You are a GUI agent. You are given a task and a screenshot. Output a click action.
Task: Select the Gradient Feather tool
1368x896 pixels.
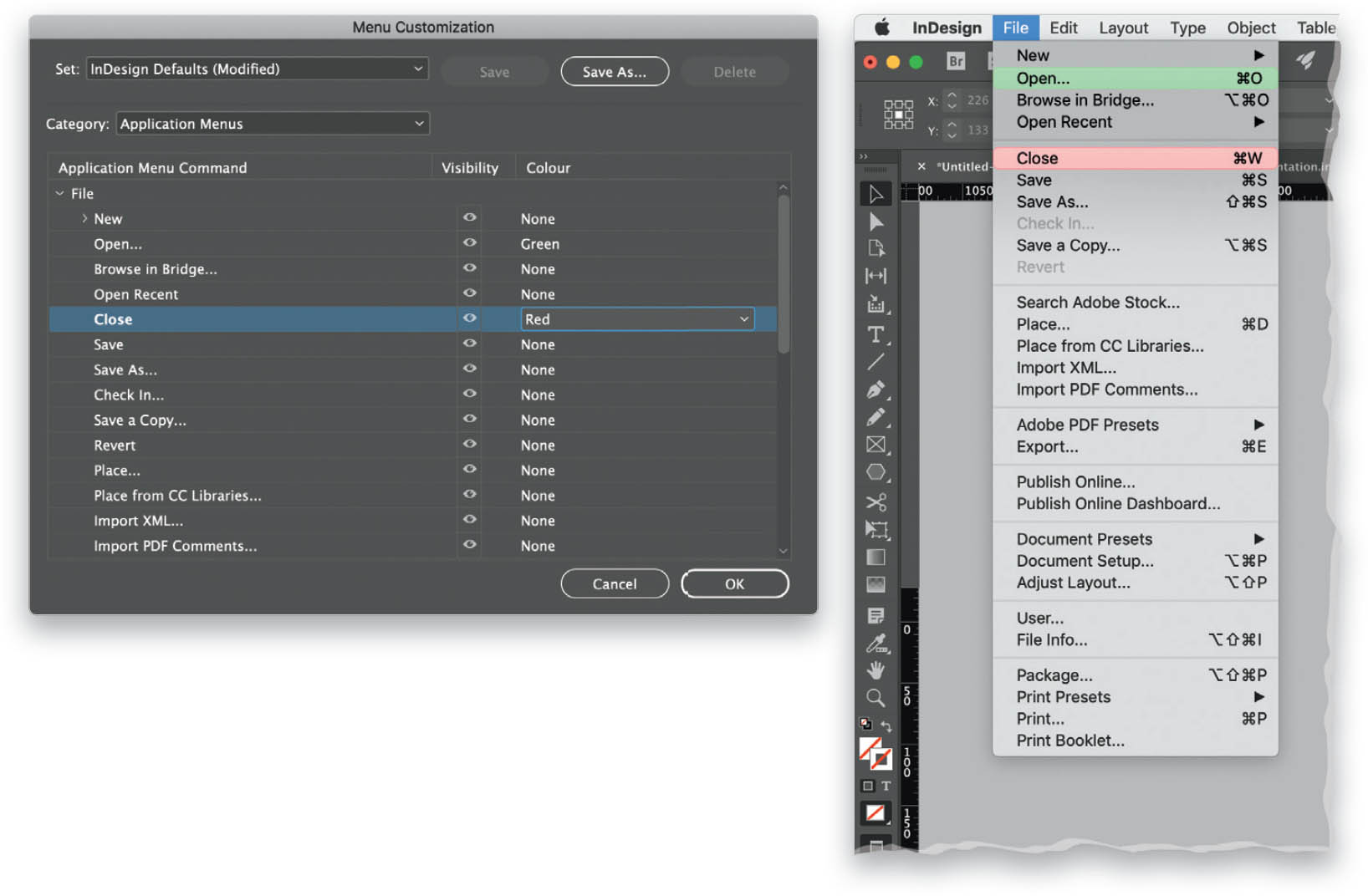tap(875, 584)
